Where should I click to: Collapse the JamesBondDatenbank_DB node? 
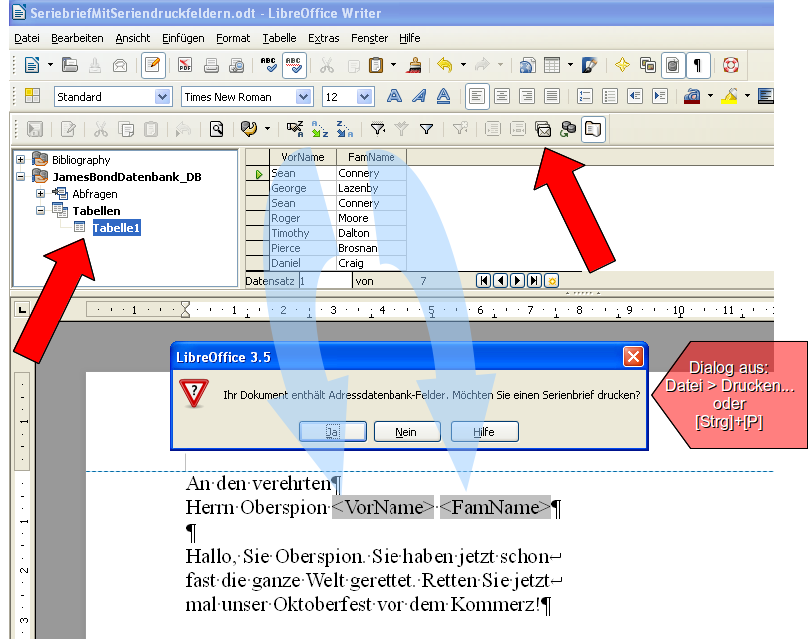(x=20, y=177)
